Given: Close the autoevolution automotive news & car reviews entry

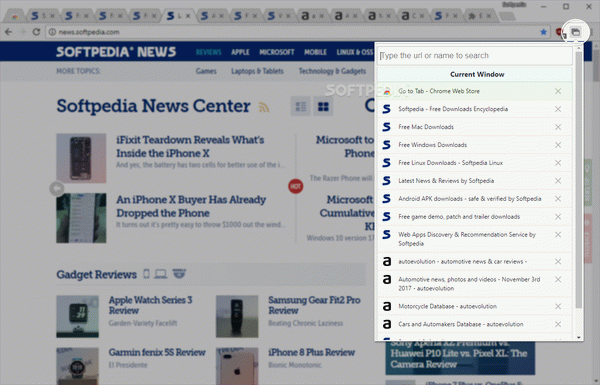Looking at the screenshot, I should [558, 261].
